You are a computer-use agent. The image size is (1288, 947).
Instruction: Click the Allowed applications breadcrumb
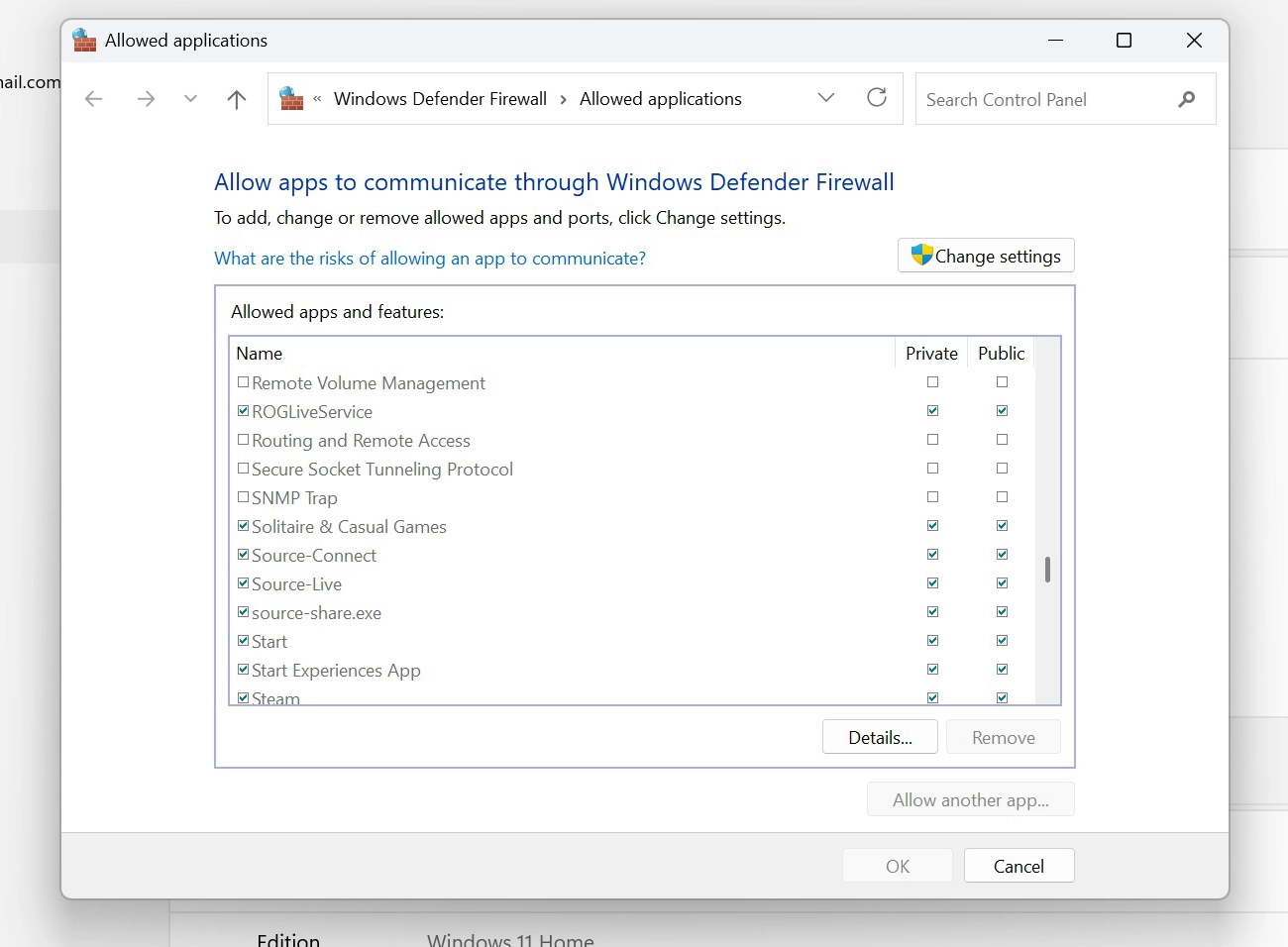661,99
